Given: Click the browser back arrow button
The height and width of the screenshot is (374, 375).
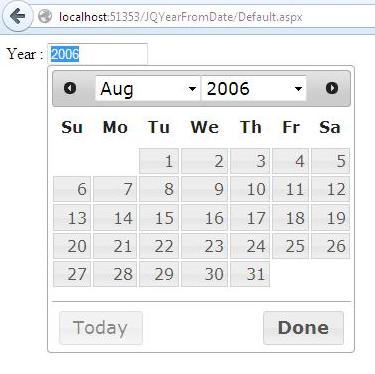Looking at the screenshot, I should [17, 16].
